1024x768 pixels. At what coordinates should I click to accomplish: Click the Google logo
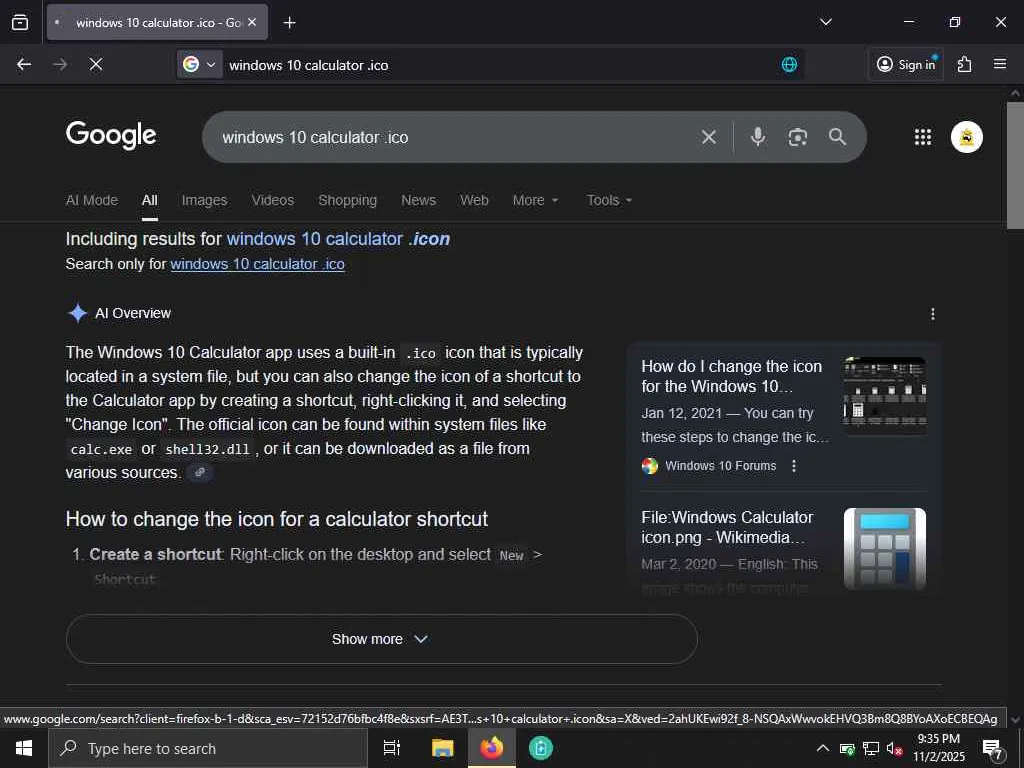111,135
